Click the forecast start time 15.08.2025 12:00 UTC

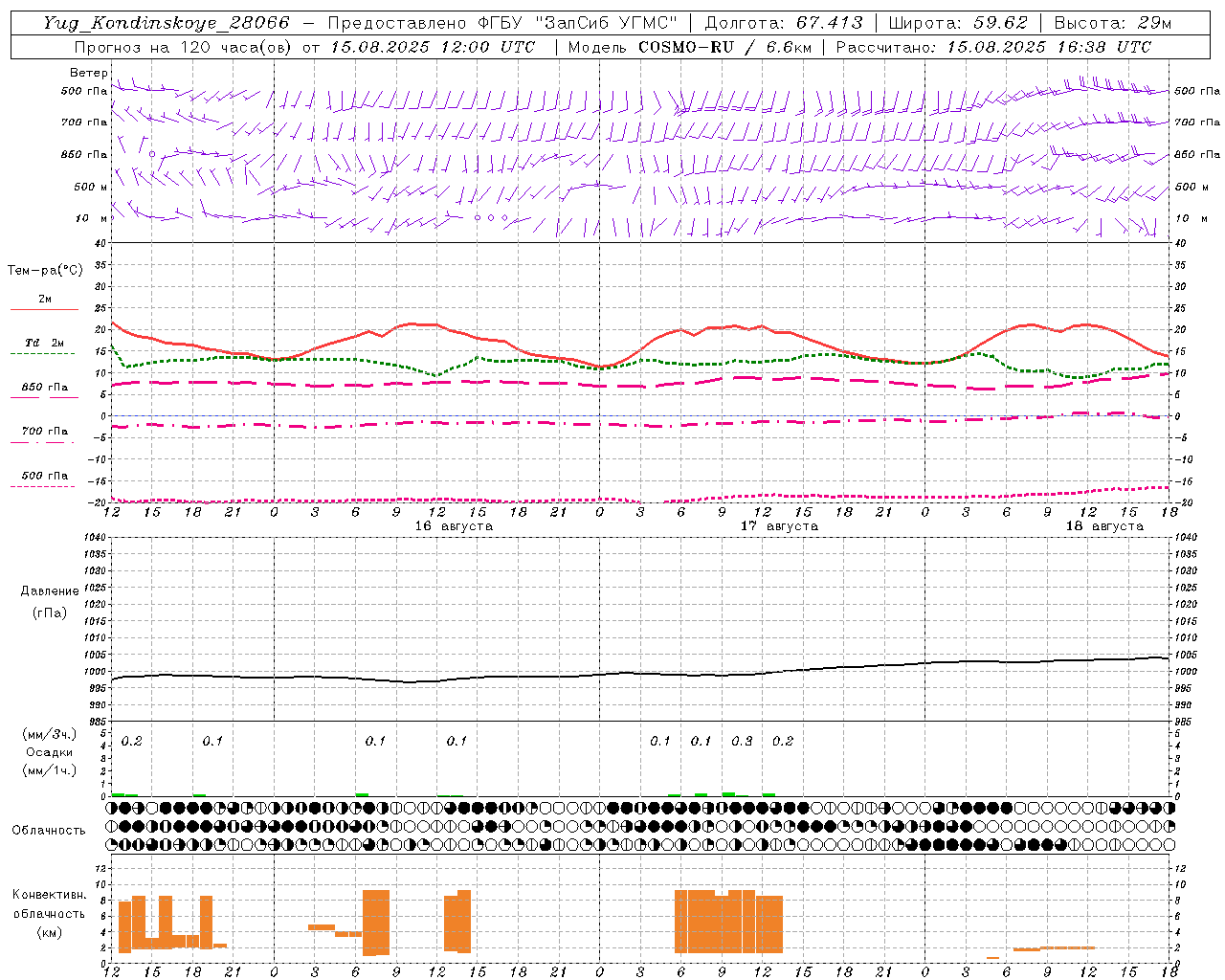tap(433, 47)
